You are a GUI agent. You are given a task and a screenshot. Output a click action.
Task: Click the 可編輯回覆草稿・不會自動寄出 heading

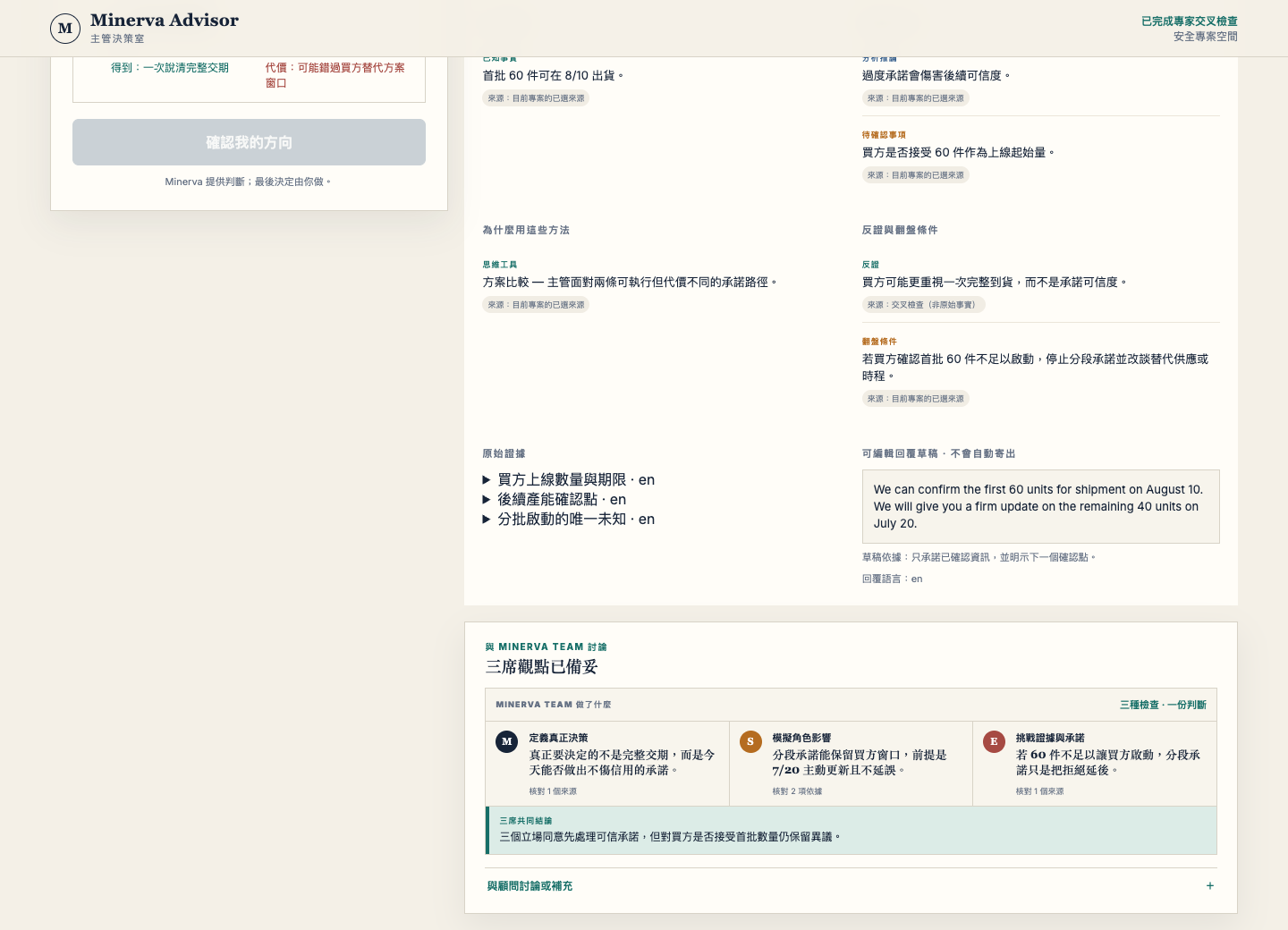938,454
